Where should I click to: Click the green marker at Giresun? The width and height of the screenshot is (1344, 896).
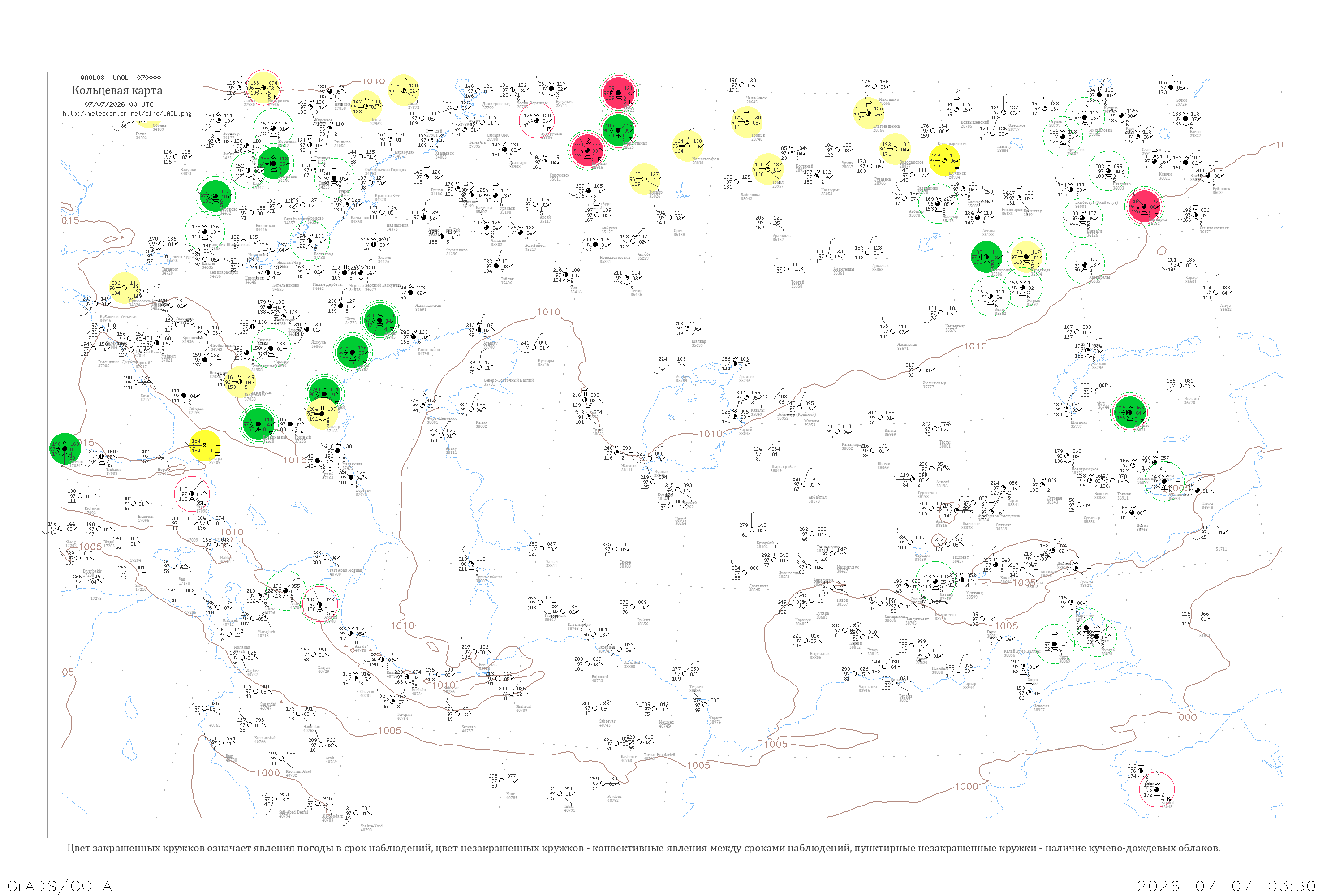65,449
